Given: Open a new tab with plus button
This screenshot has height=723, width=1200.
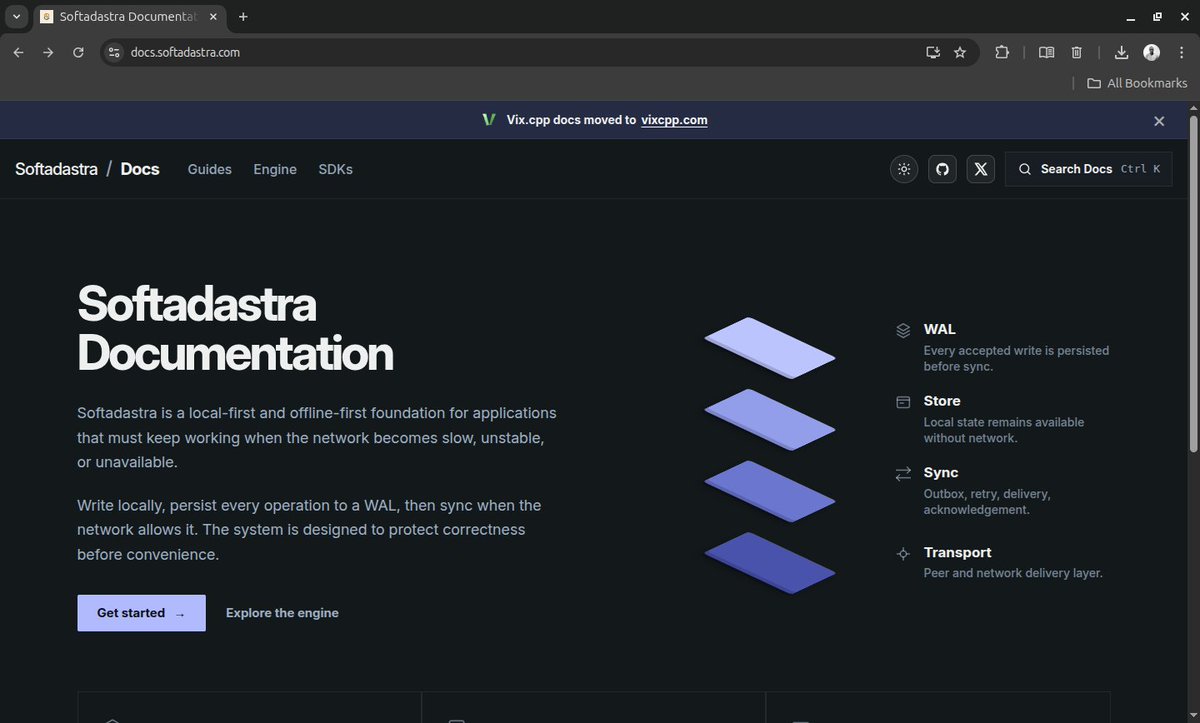Looking at the screenshot, I should (243, 17).
